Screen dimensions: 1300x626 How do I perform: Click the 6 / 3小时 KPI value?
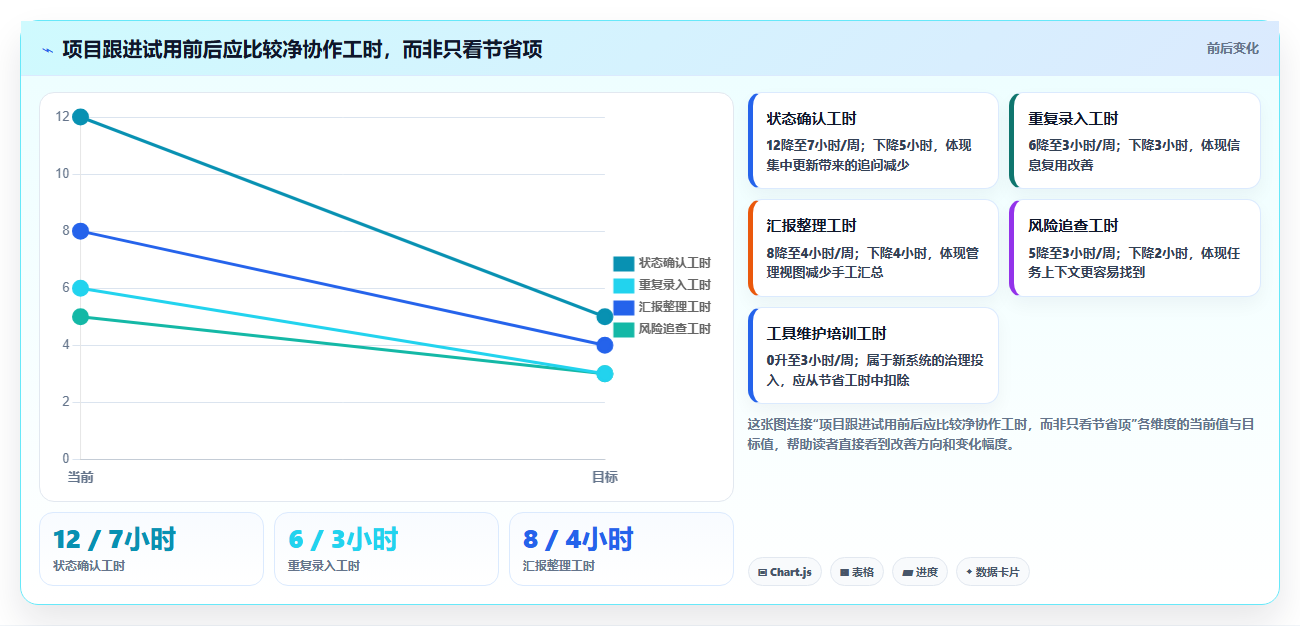[343, 539]
